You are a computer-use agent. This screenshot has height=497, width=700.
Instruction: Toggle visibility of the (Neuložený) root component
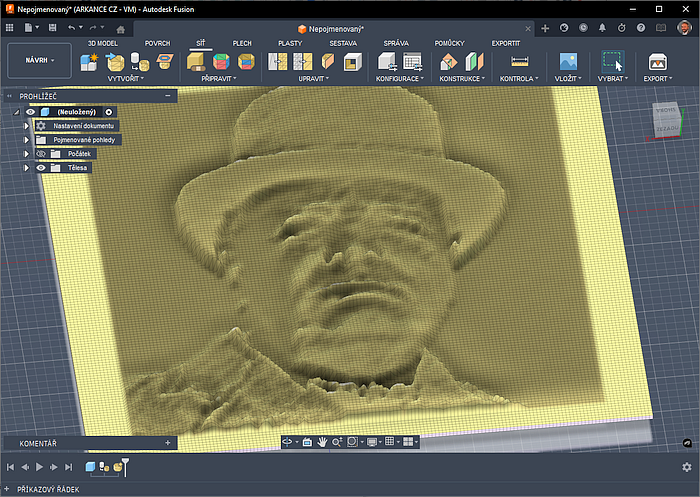click(x=31, y=112)
